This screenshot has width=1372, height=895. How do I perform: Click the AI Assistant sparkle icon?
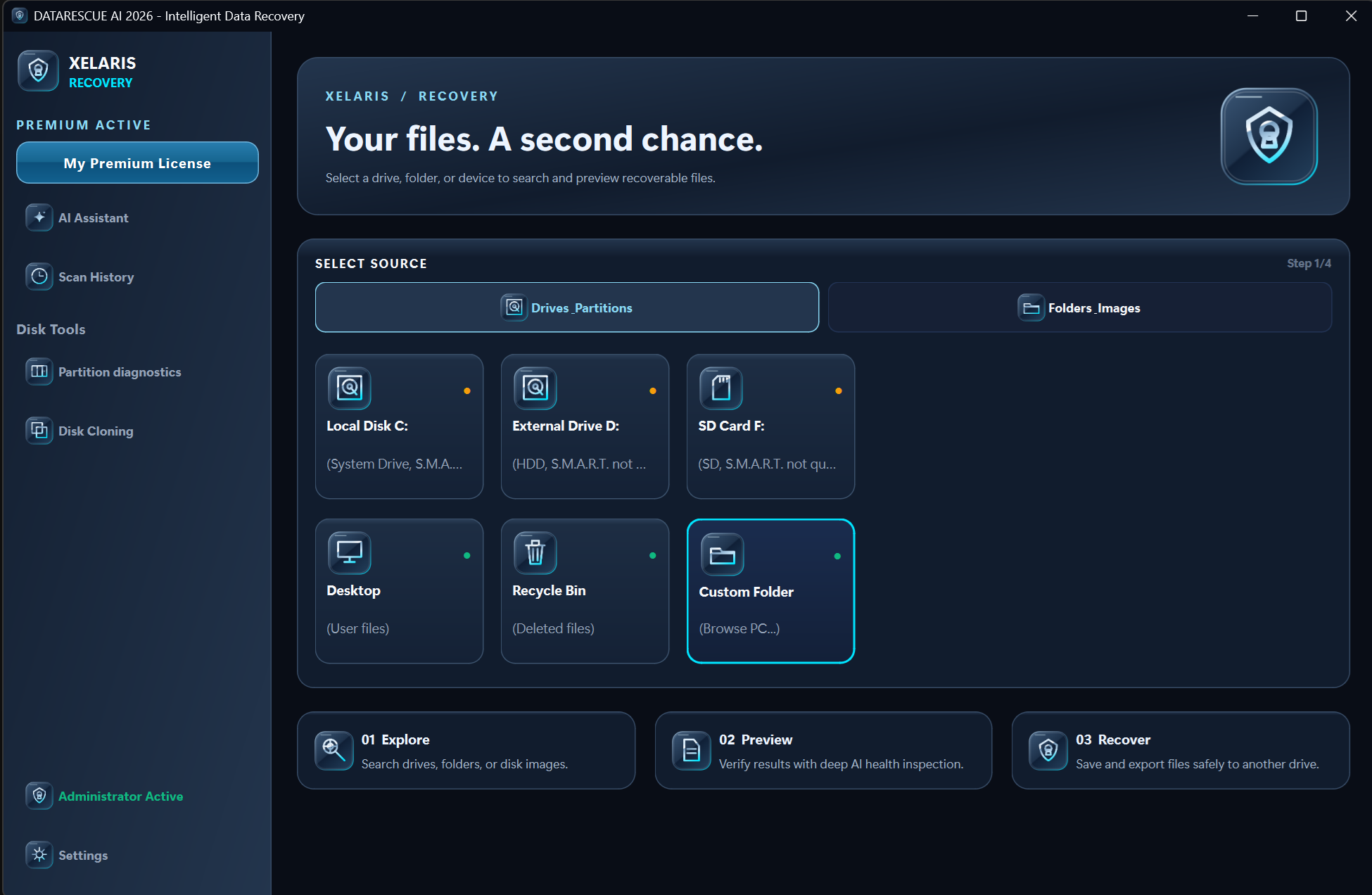pos(39,217)
